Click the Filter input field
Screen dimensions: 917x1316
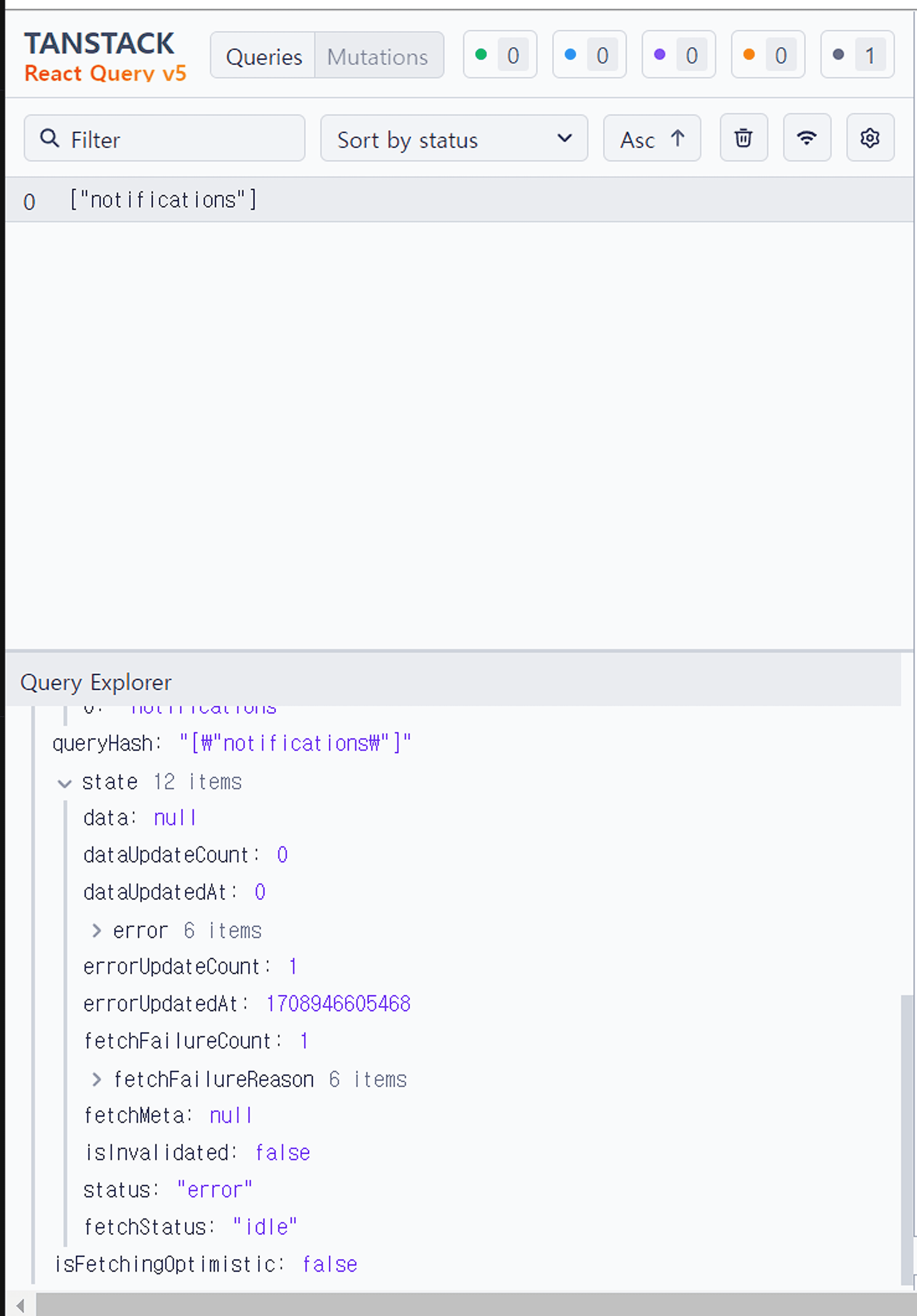[x=165, y=138]
